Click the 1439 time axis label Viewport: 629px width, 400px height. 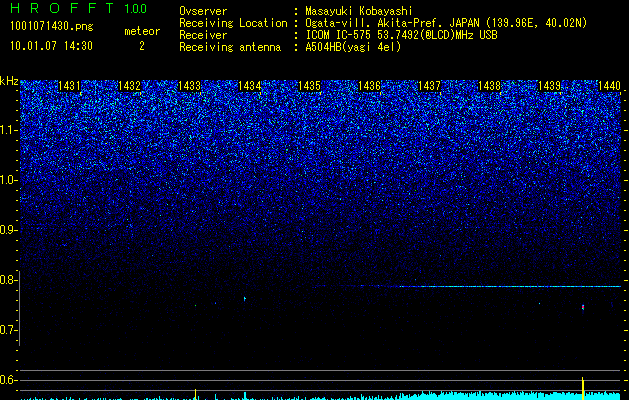(549, 86)
